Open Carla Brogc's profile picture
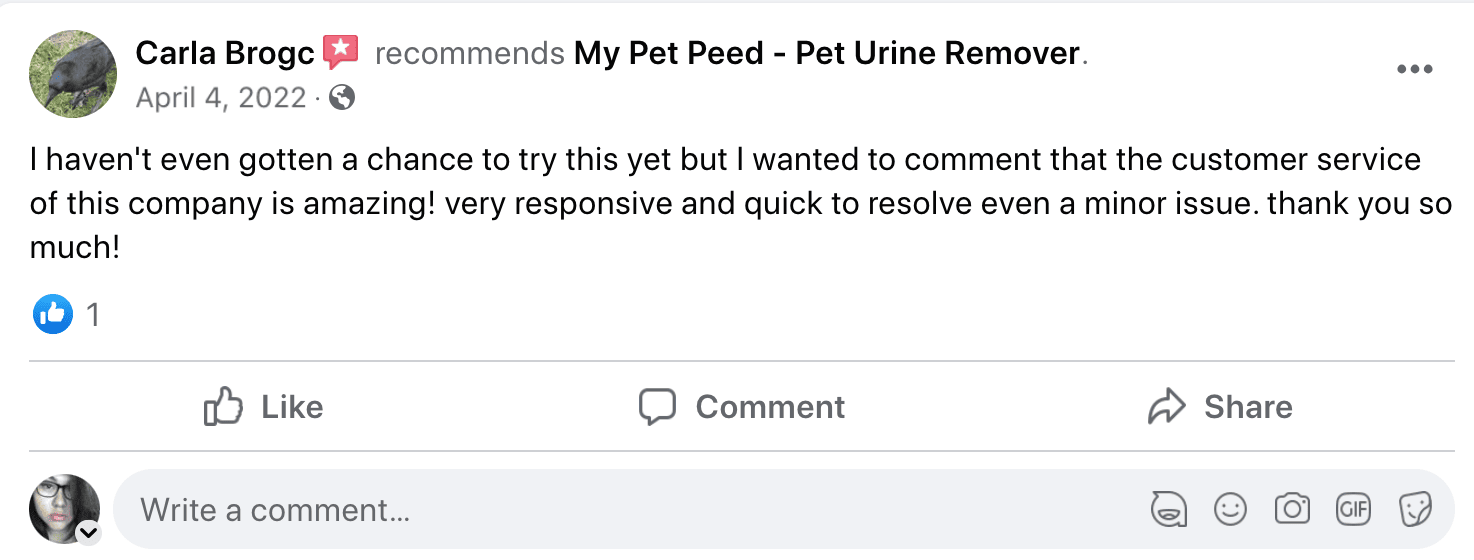The image size is (1474, 560). click(x=73, y=73)
